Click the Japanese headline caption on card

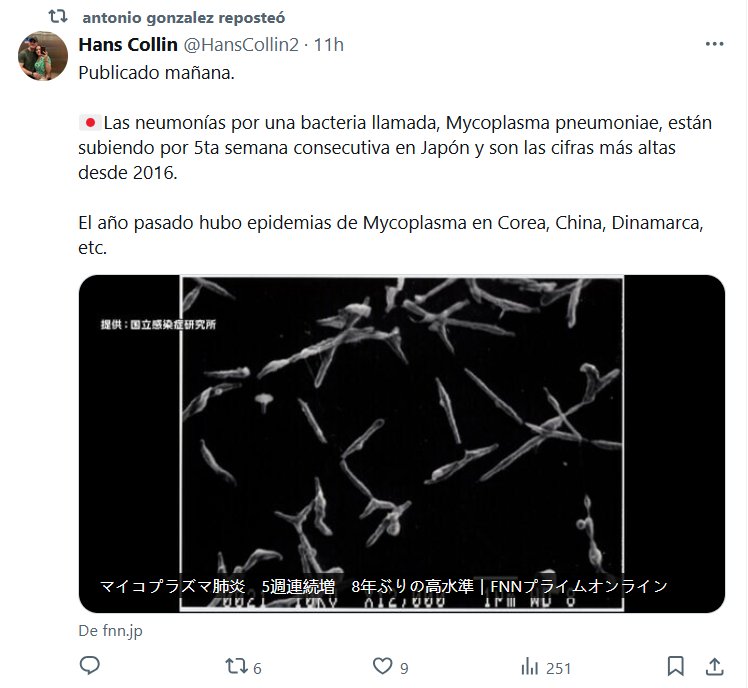tap(384, 586)
